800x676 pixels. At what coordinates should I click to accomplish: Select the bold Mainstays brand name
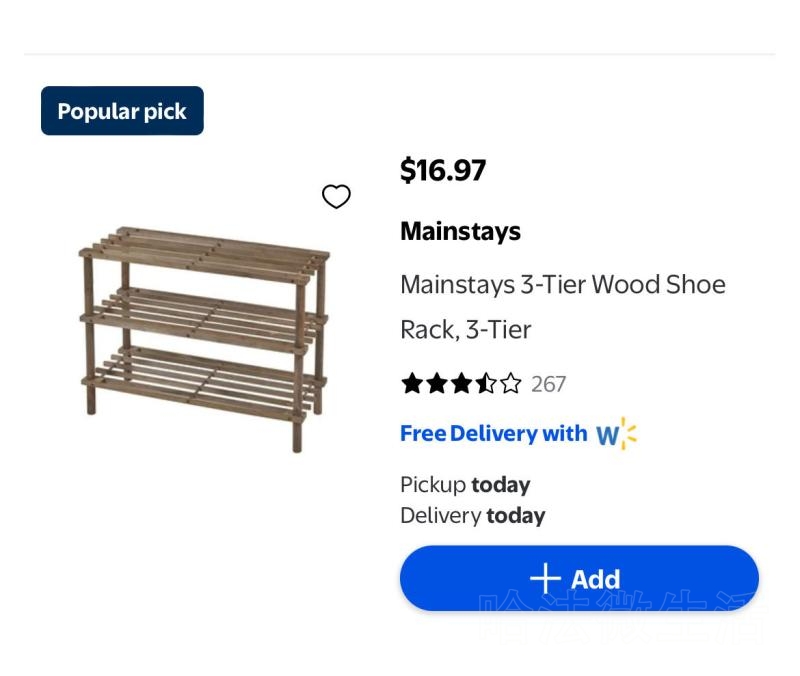(460, 232)
